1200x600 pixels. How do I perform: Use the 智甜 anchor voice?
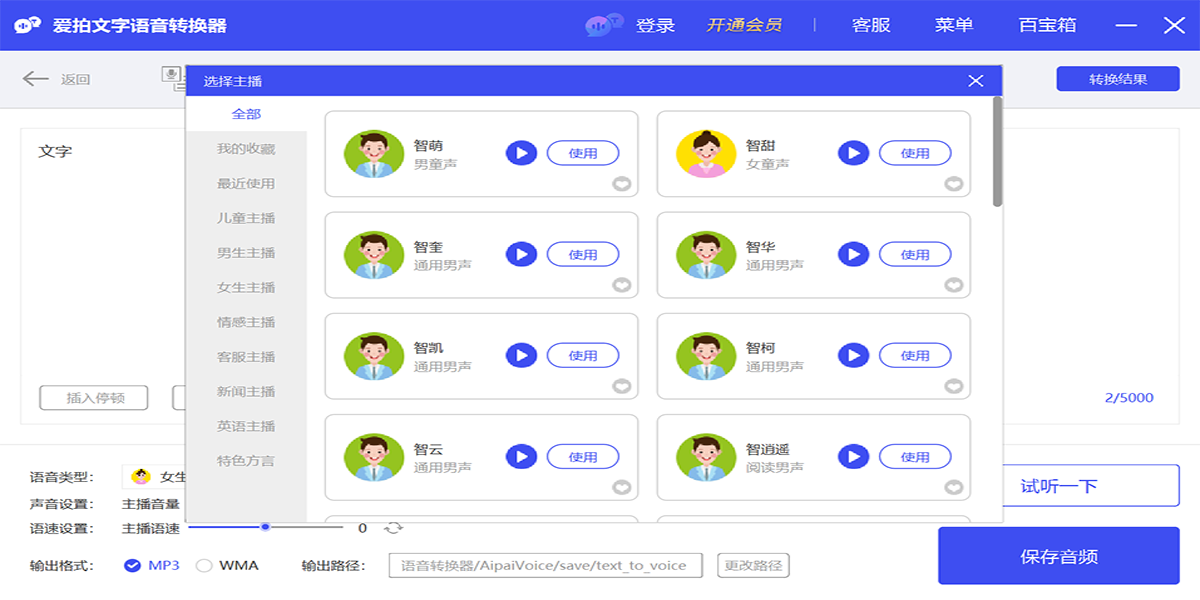915,153
